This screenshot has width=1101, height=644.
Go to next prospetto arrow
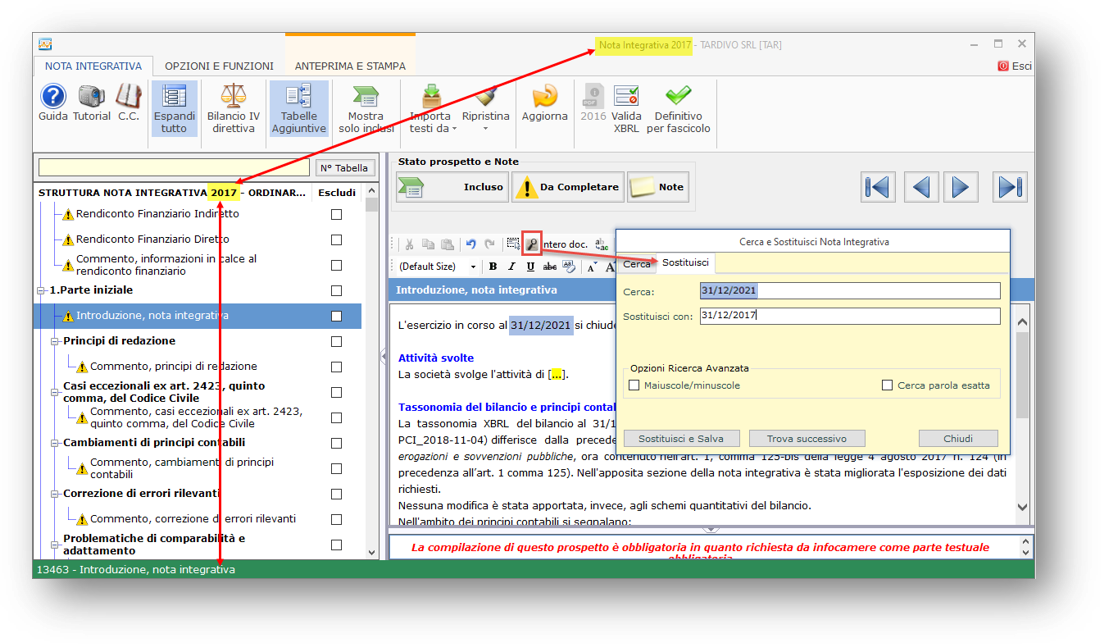coord(961,187)
